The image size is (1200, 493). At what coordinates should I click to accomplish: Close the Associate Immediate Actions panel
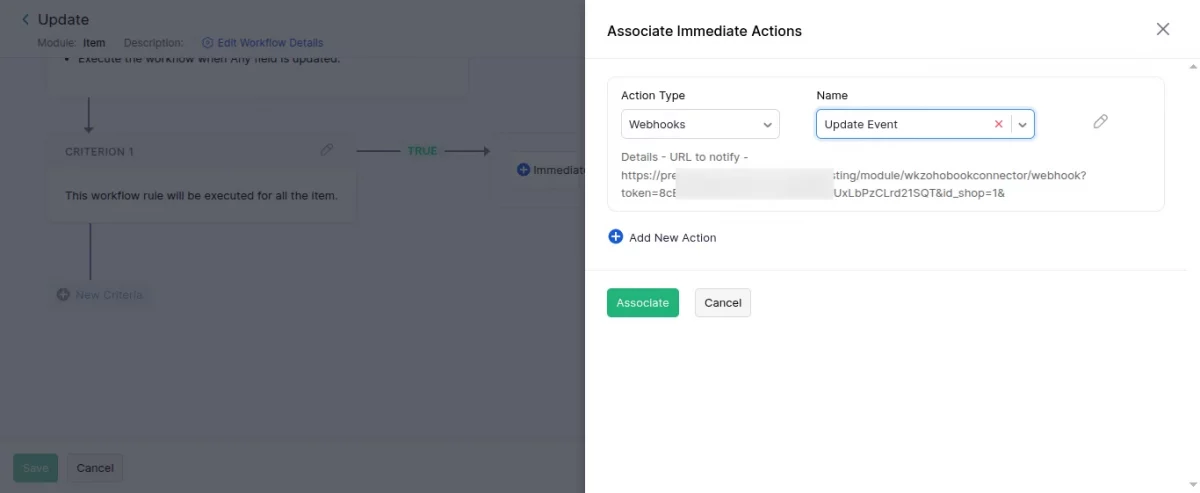click(x=1163, y=29)
